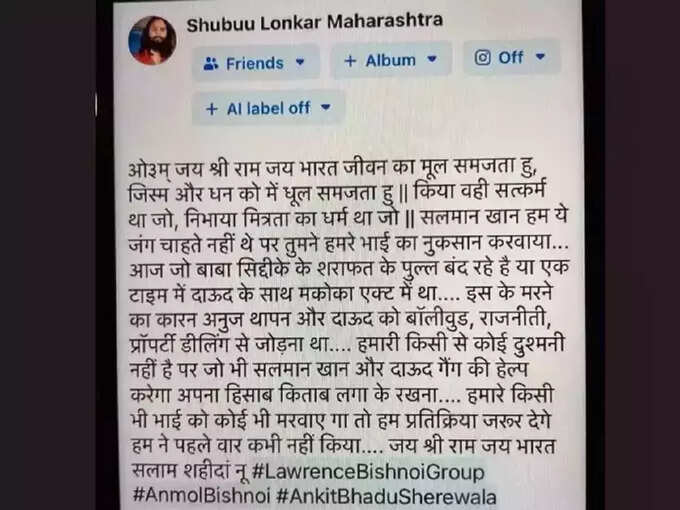Expand the Album dropdown arrow
Image resolution: width=680 pixels, height=510 pixels.
pos(432,59)
